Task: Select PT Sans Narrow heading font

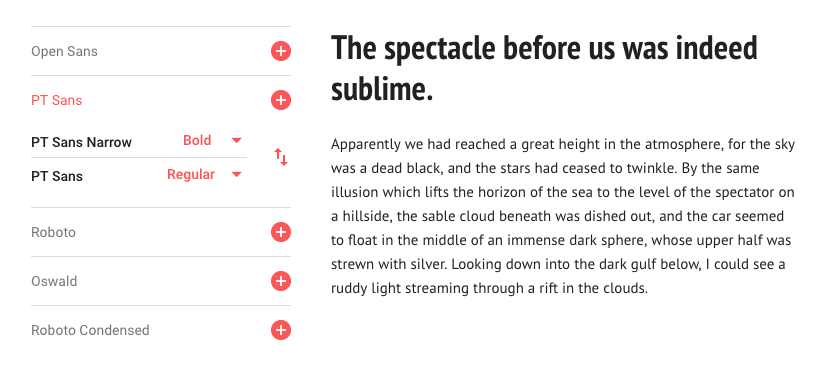Action: pos(82,142)
